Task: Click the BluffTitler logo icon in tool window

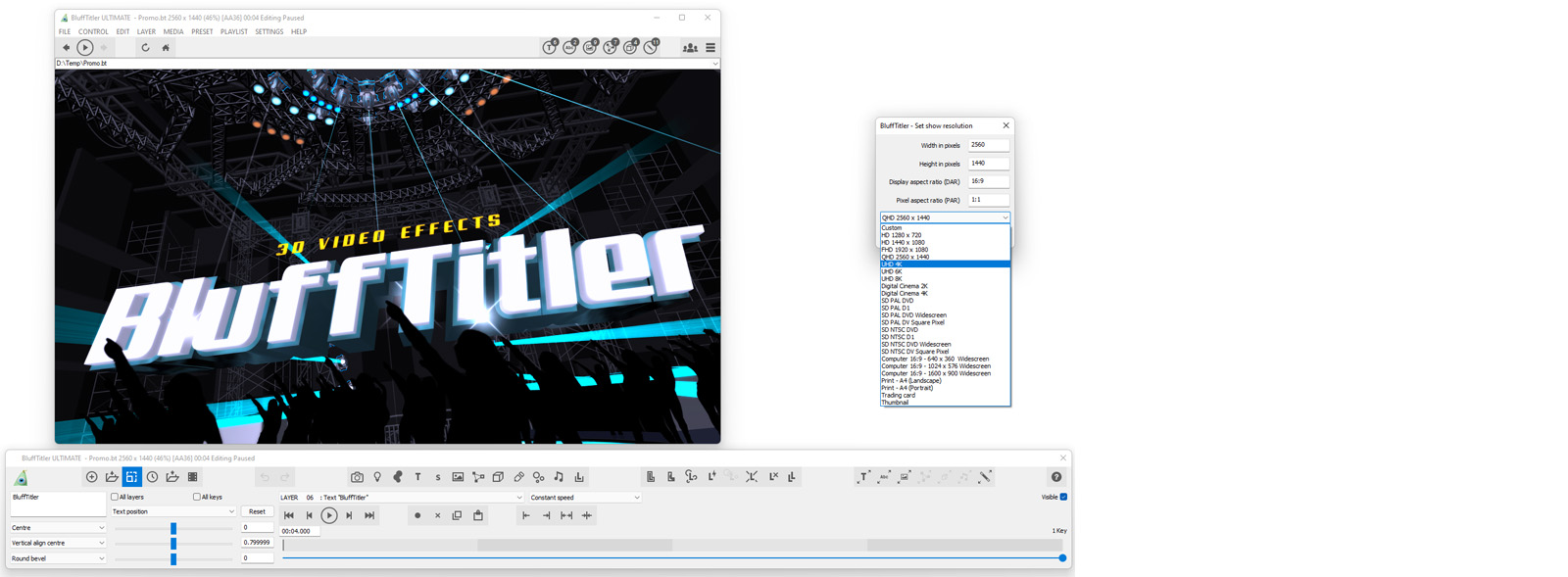Action: 21,477
